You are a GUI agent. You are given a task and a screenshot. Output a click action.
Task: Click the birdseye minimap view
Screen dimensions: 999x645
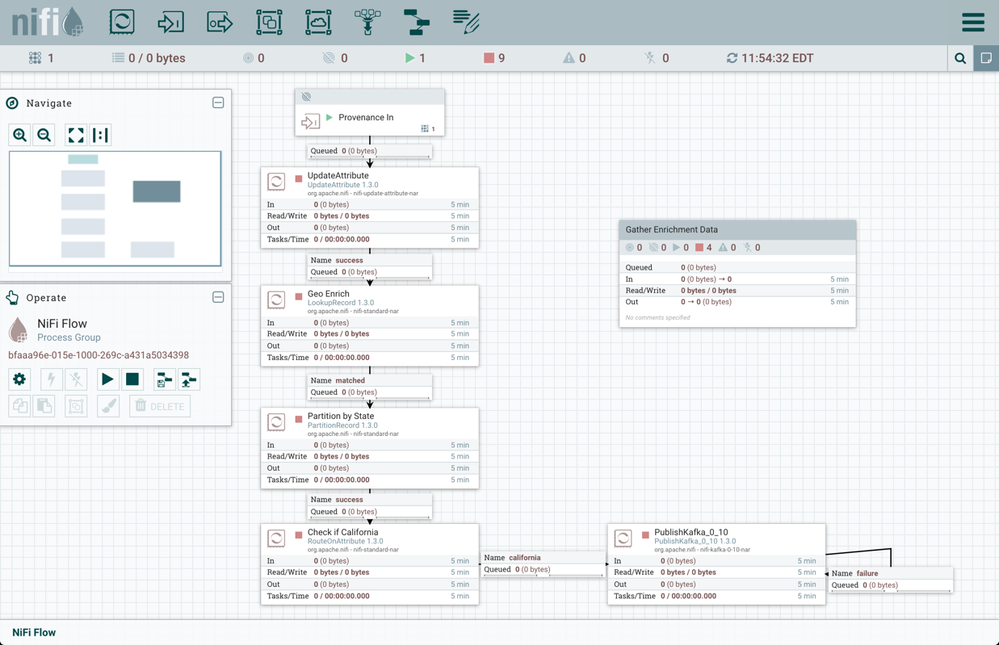tap(115, 209)
